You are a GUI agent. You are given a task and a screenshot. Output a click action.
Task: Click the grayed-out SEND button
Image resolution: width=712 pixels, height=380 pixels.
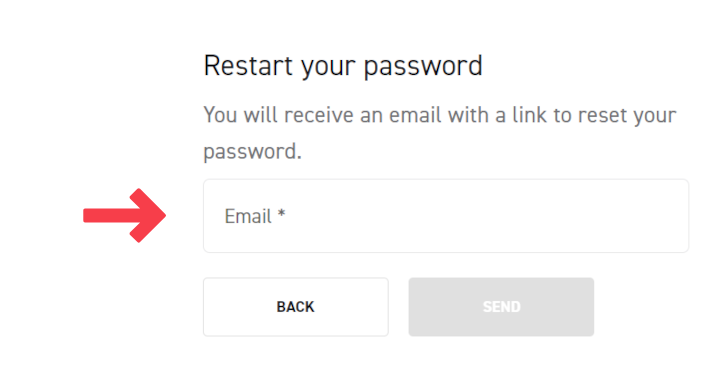[x=501, y=307]
